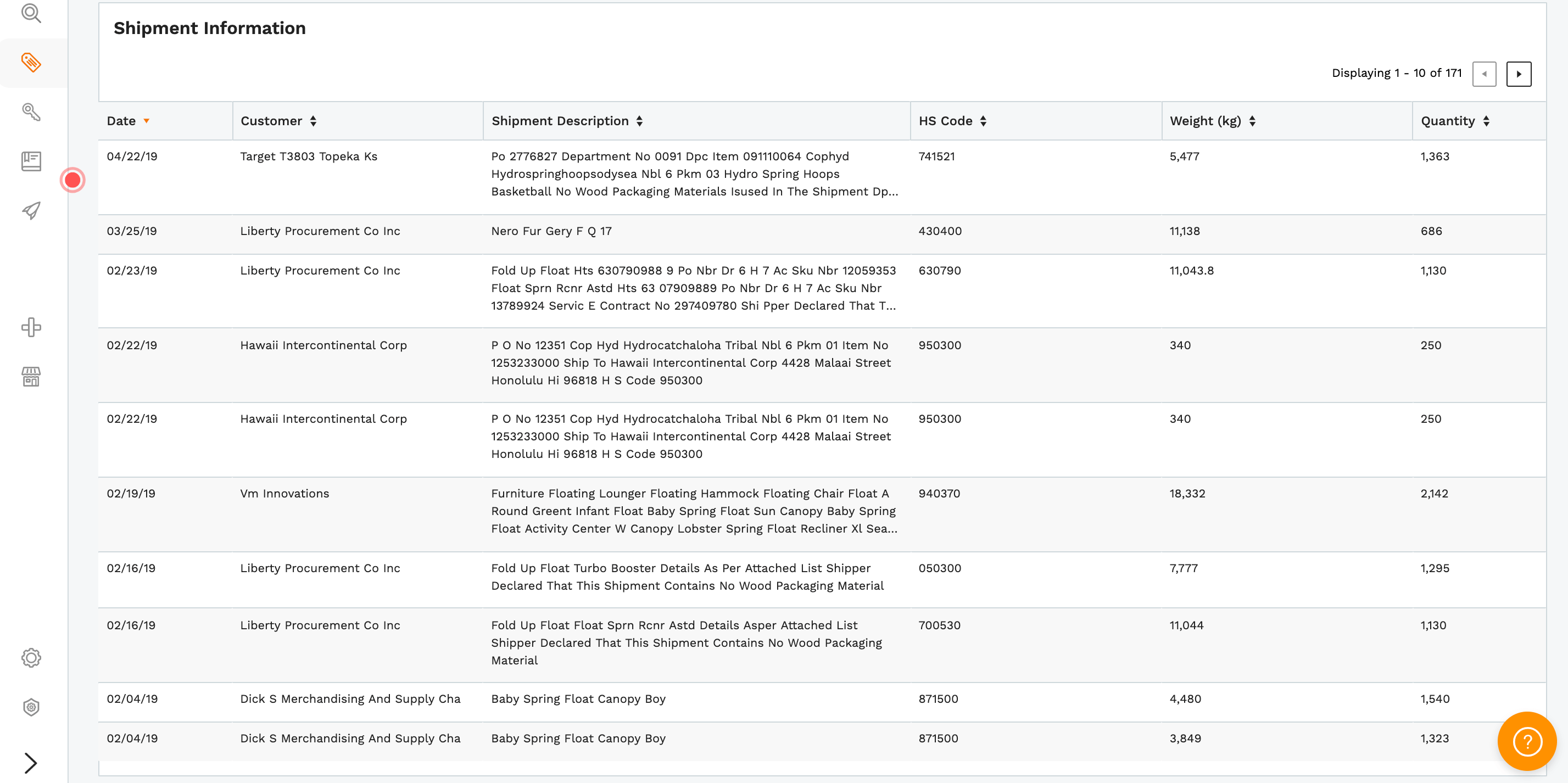The height and width of the screenshot is (783, 1568).
Task: Open the settings gear sidebar icon
Action: (31, 658)
